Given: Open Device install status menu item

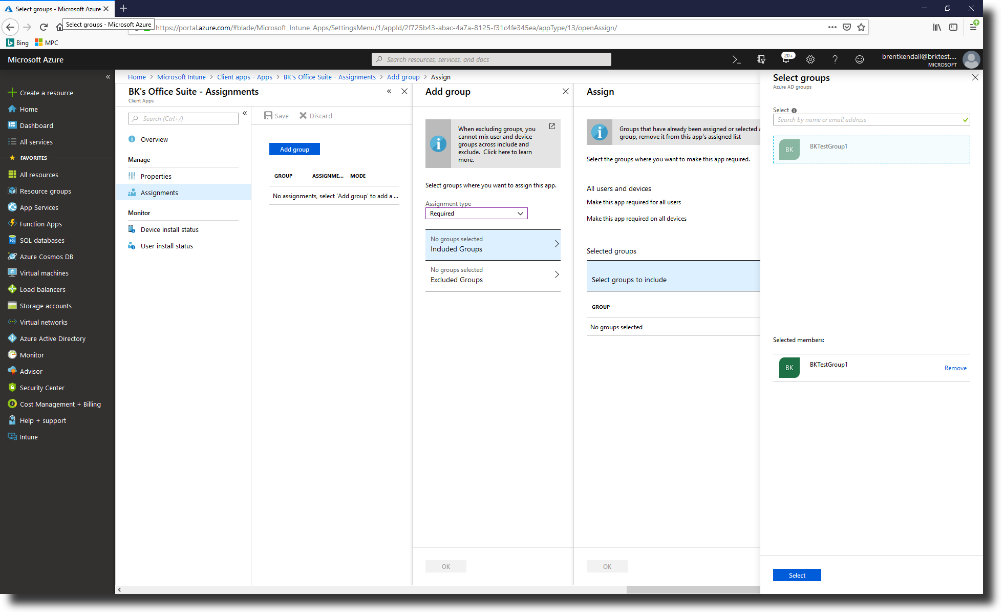Looking at the screenshot, I should [x=169, y=230].
